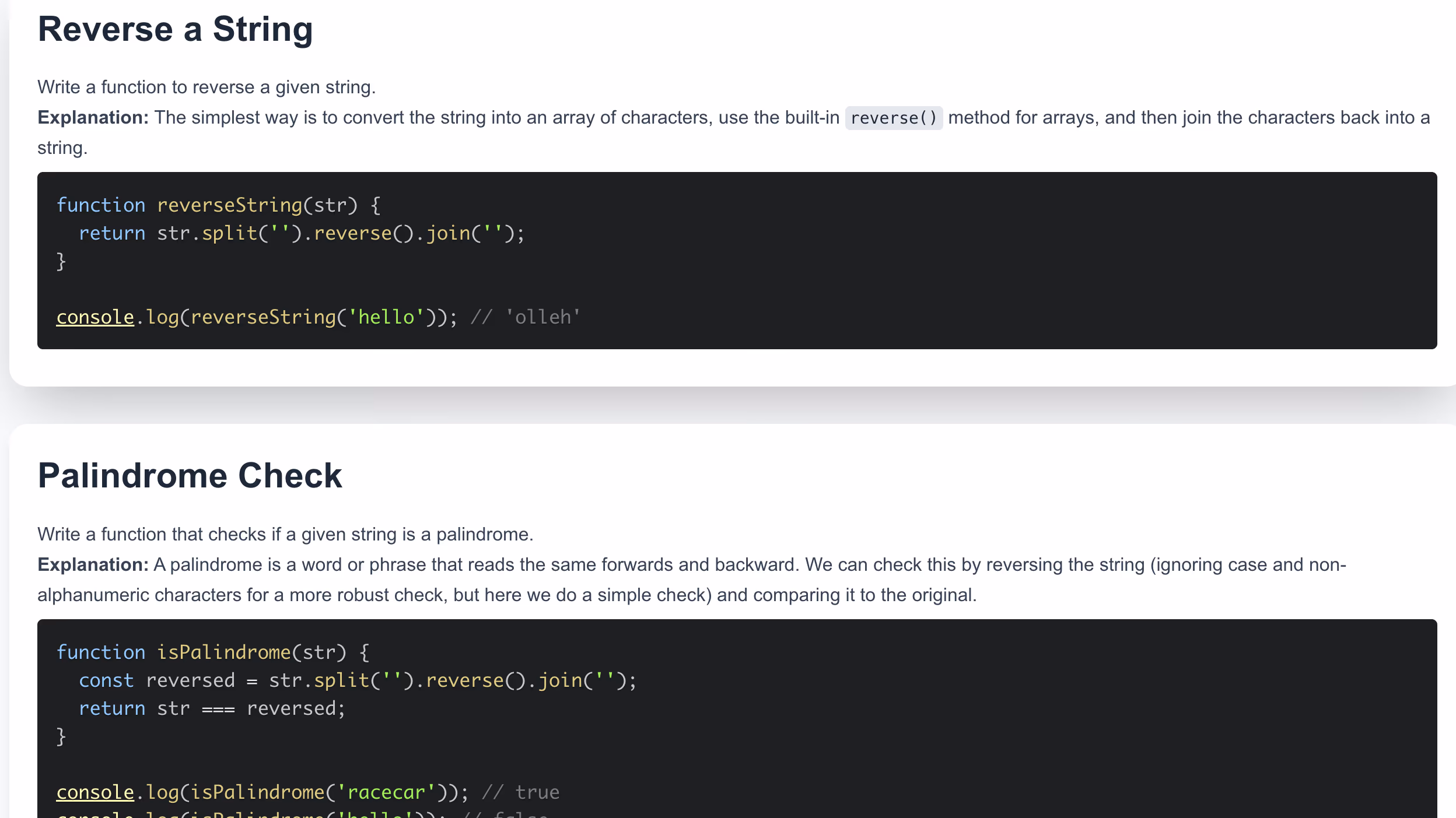Click the 'hello' string literal
The height and width of the screenshot is (818, 1456).
coord(386,317)
